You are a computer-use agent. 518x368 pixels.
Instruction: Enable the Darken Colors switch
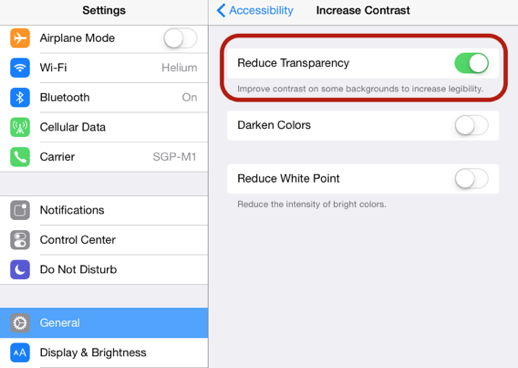(x=472, y=125)
